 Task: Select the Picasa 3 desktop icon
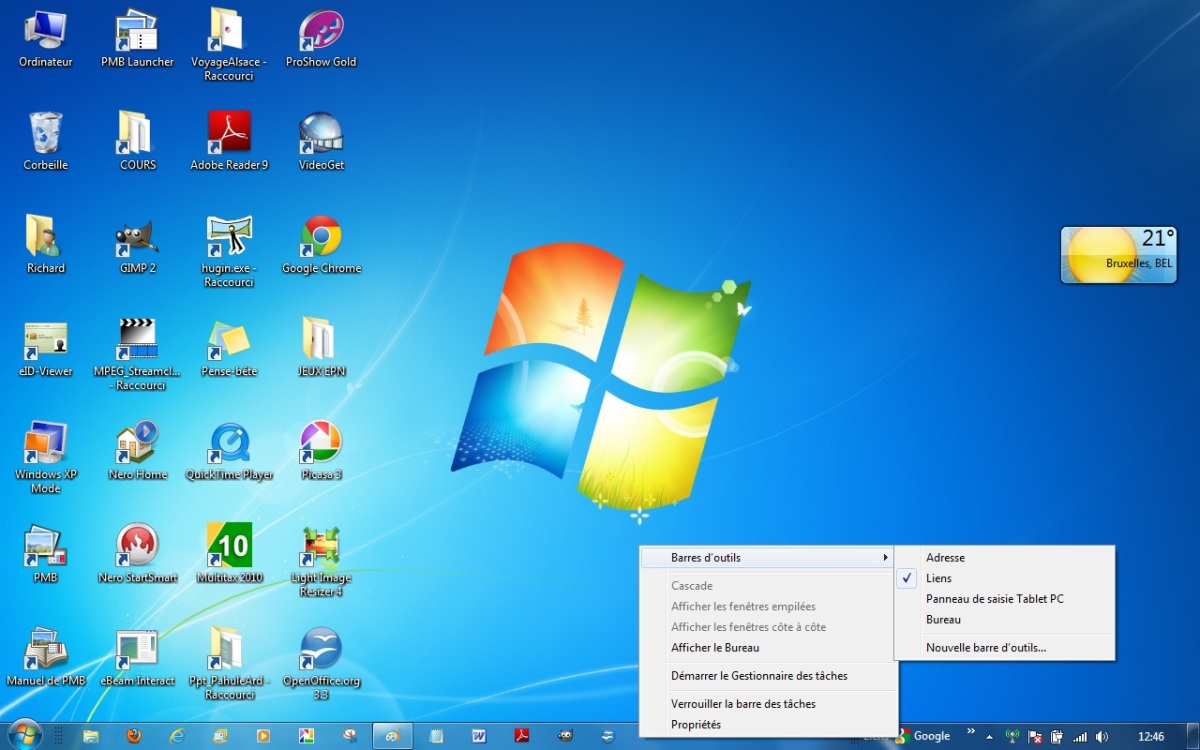coord(321,451)
